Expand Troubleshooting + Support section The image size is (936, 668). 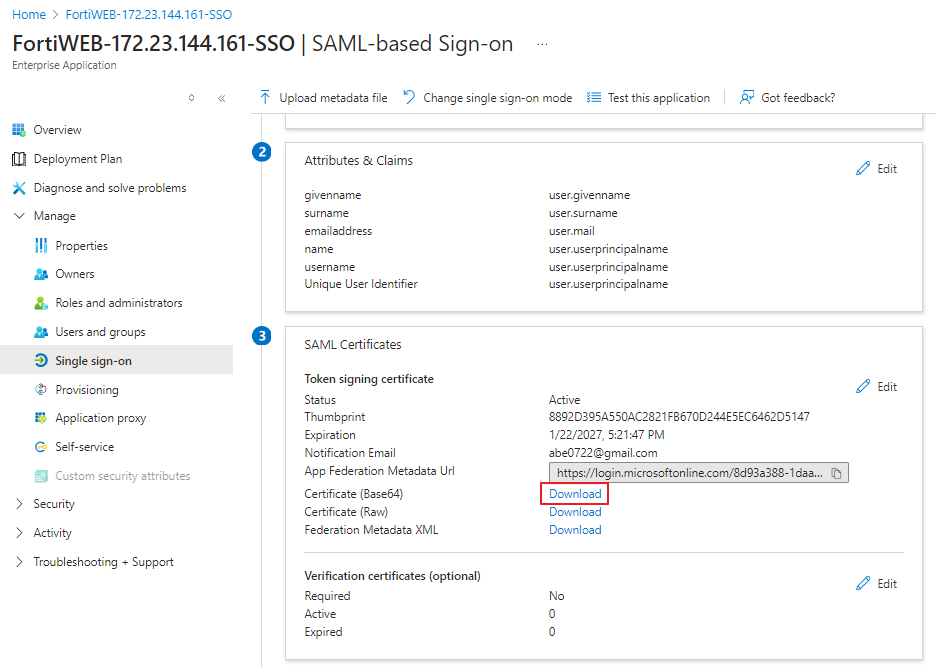click(19, 562)
